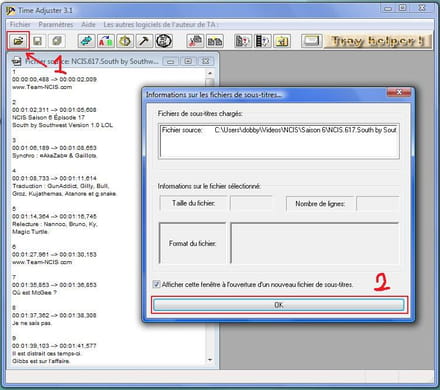Screen dimensions: 440x390
Task: Click the subtitle scrollbar down arrow
Action: coord(210,360)
